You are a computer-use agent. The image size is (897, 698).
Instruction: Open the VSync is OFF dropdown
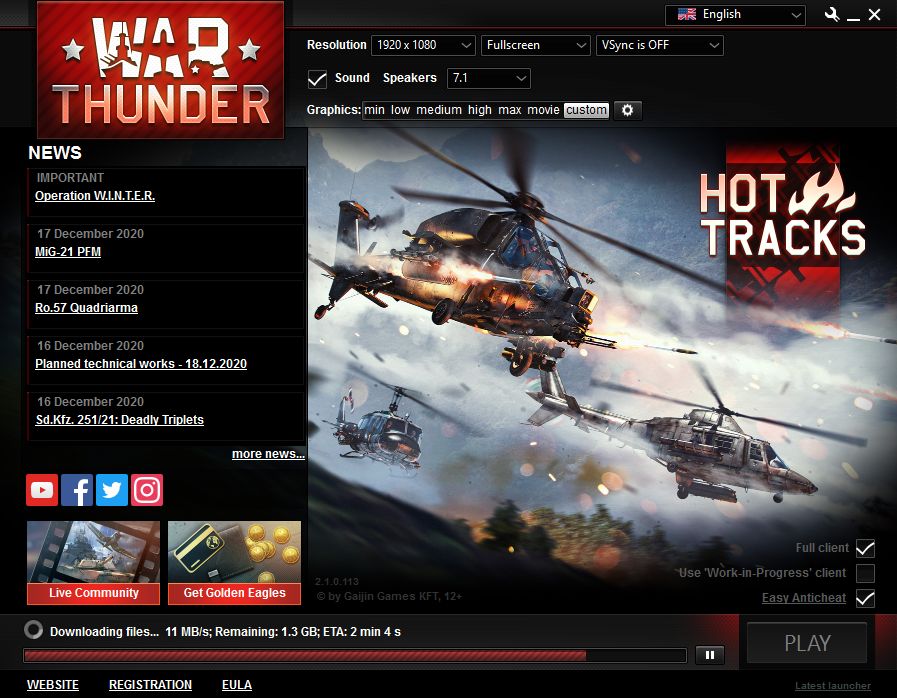pyautogui.click(x=660, y=45)
